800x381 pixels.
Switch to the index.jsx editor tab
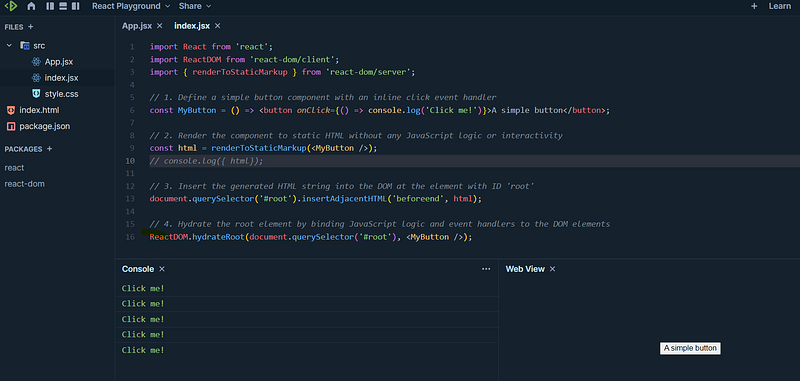(x=192, y=26)
